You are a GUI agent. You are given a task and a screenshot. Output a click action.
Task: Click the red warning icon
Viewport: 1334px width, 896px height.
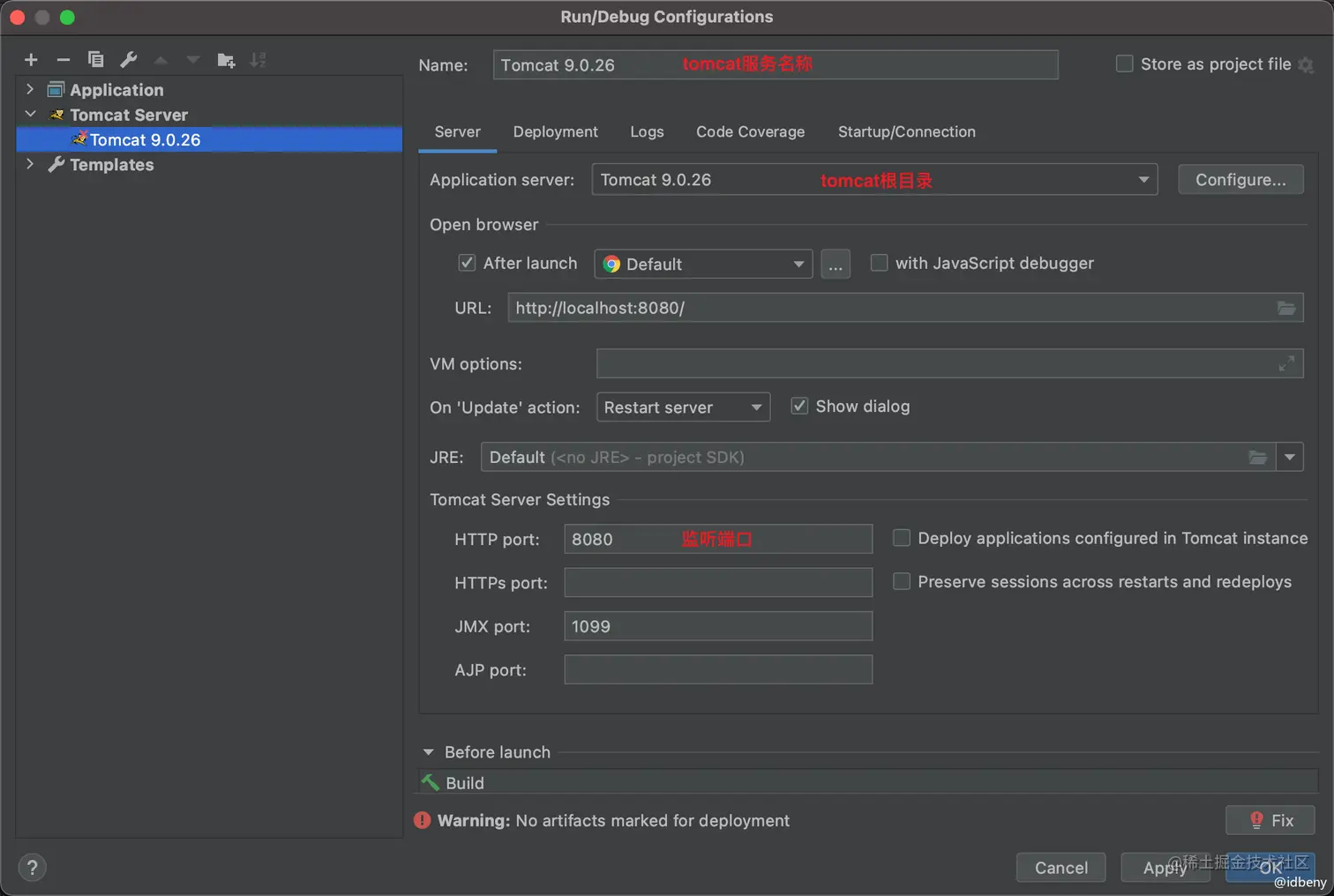point(423,820)
